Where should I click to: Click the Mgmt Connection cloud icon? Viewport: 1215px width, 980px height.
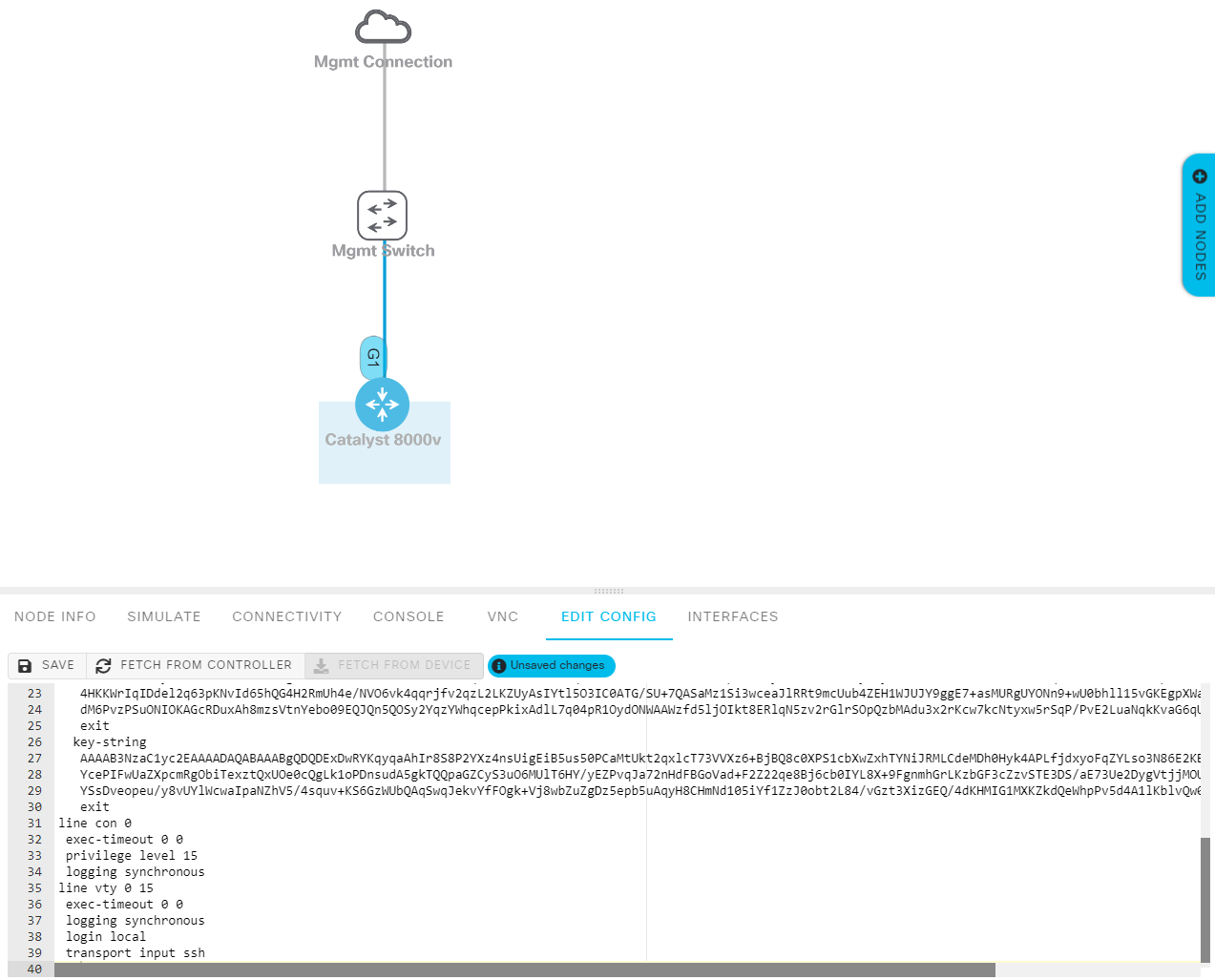(x=383, y=27)
